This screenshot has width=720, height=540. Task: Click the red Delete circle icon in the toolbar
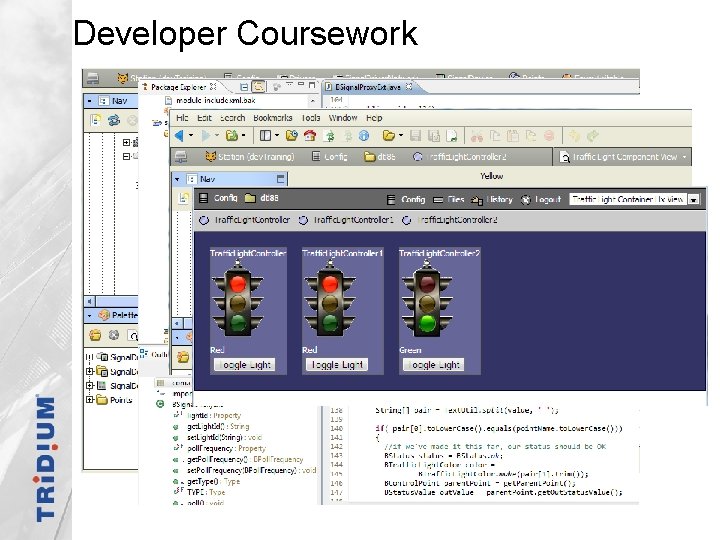549,135
